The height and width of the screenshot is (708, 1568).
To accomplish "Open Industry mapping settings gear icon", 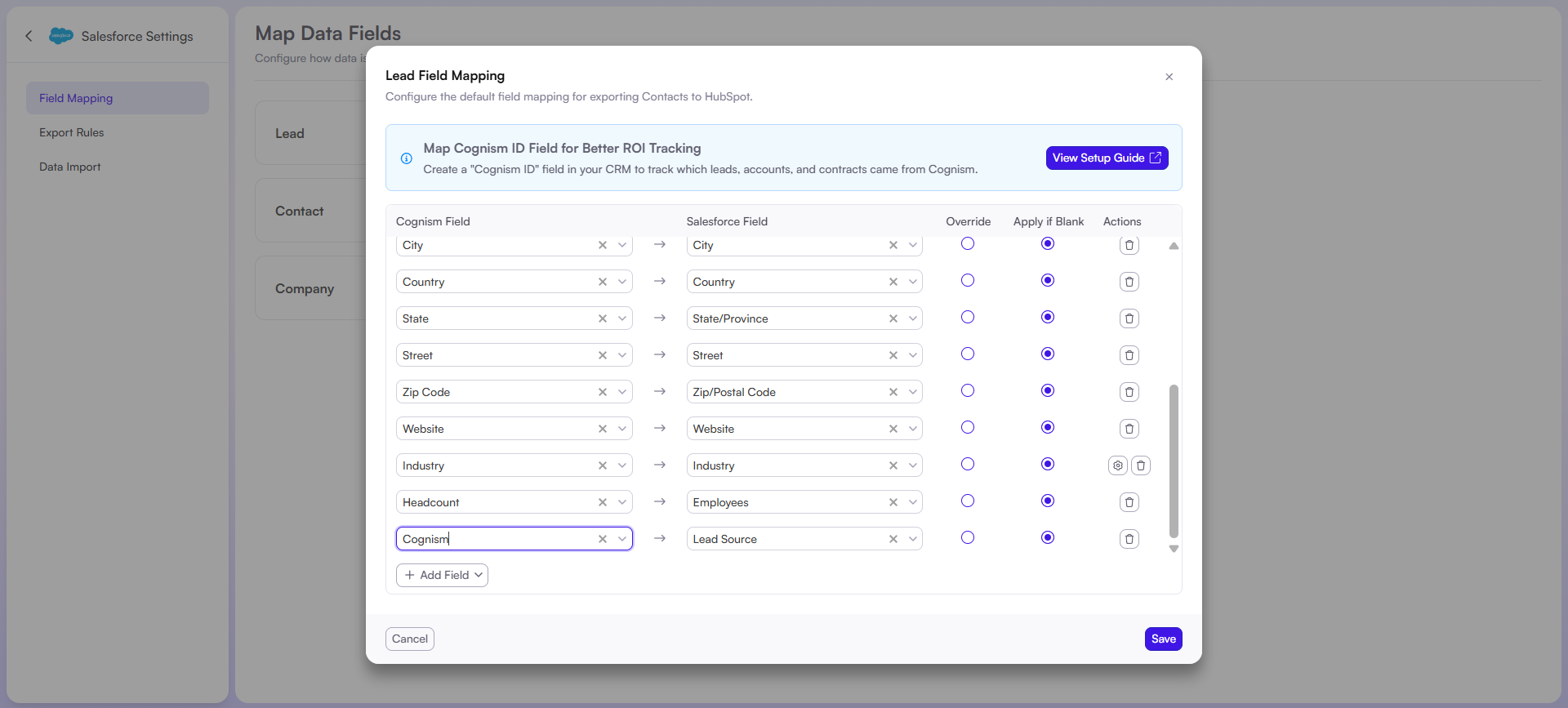I will point(1117,465).
